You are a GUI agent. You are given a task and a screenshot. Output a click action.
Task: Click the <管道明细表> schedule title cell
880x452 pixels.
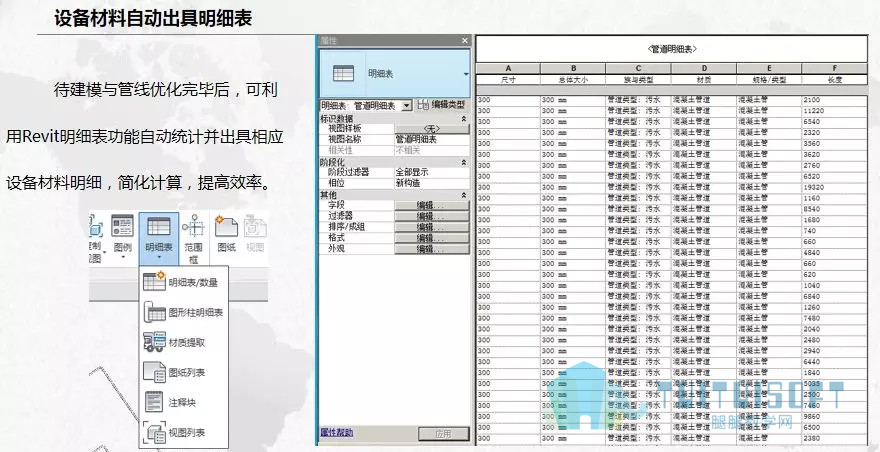pos(672,49)
